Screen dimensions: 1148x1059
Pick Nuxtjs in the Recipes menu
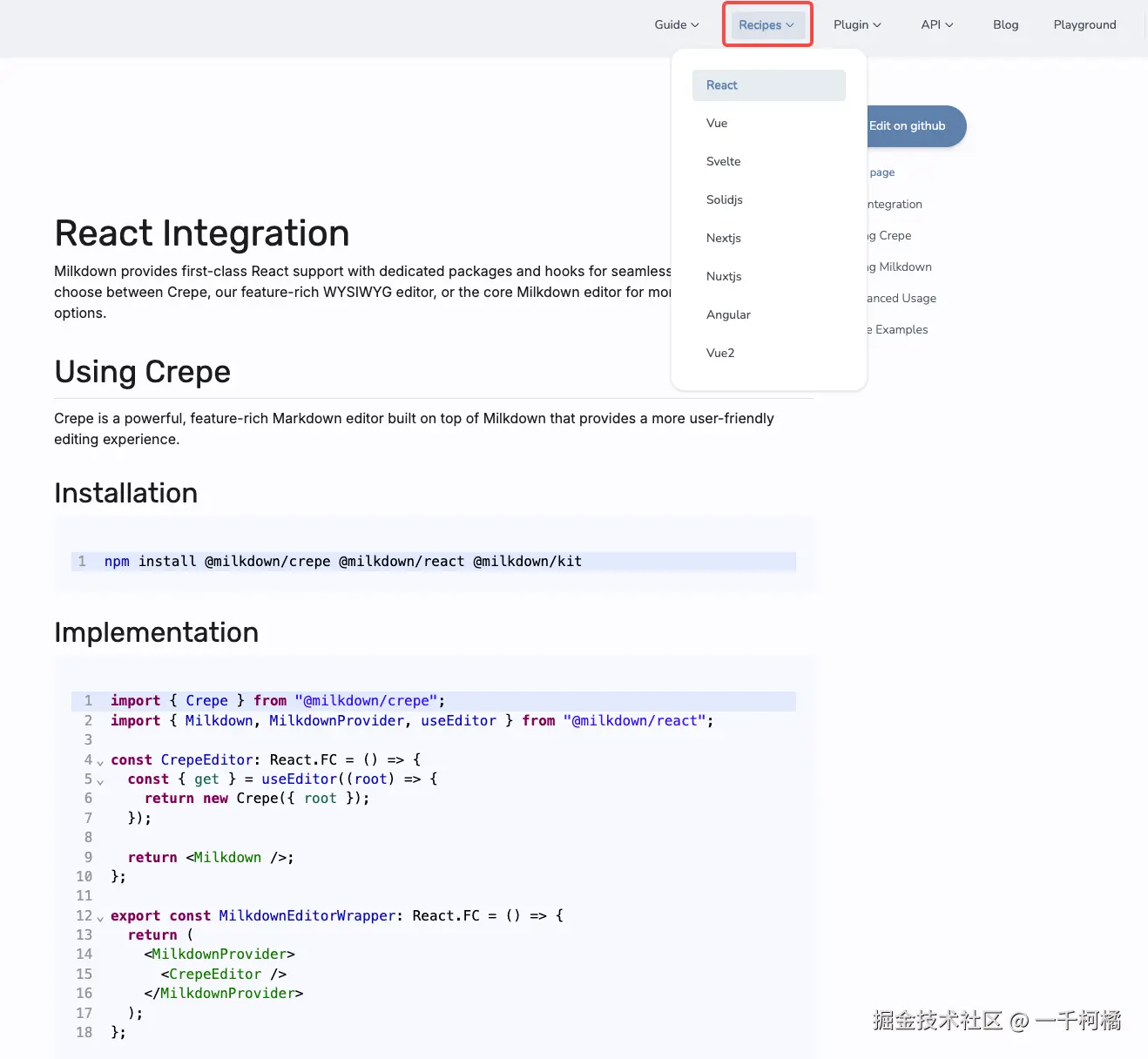tap(769, 277)
